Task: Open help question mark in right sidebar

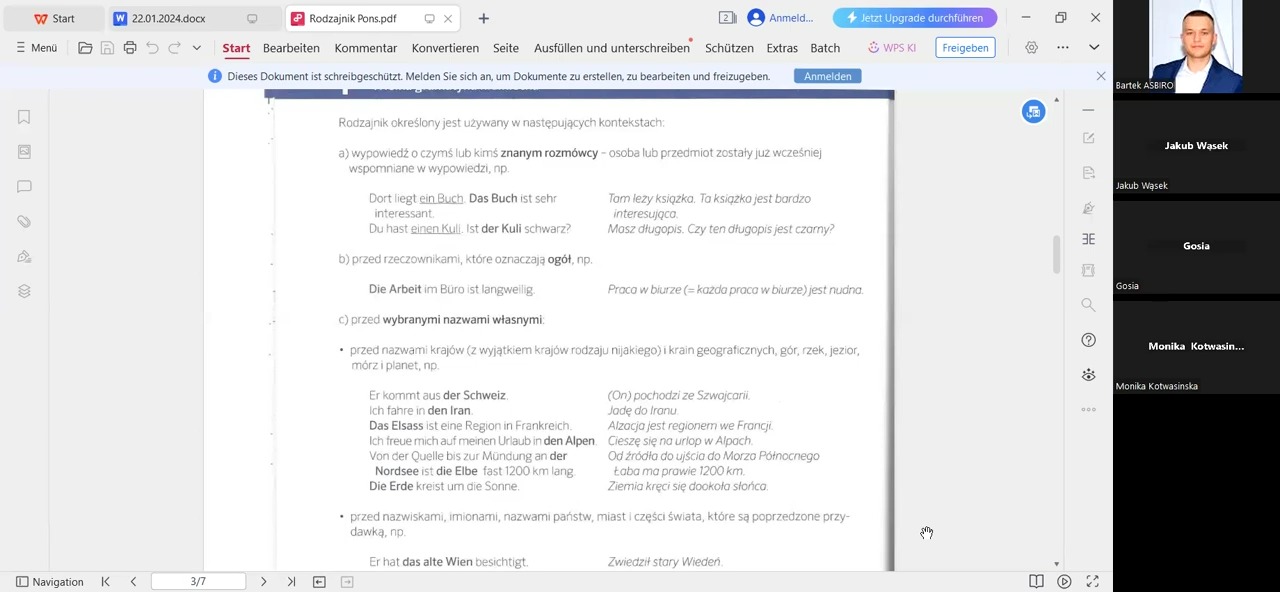Action: 1089,340
